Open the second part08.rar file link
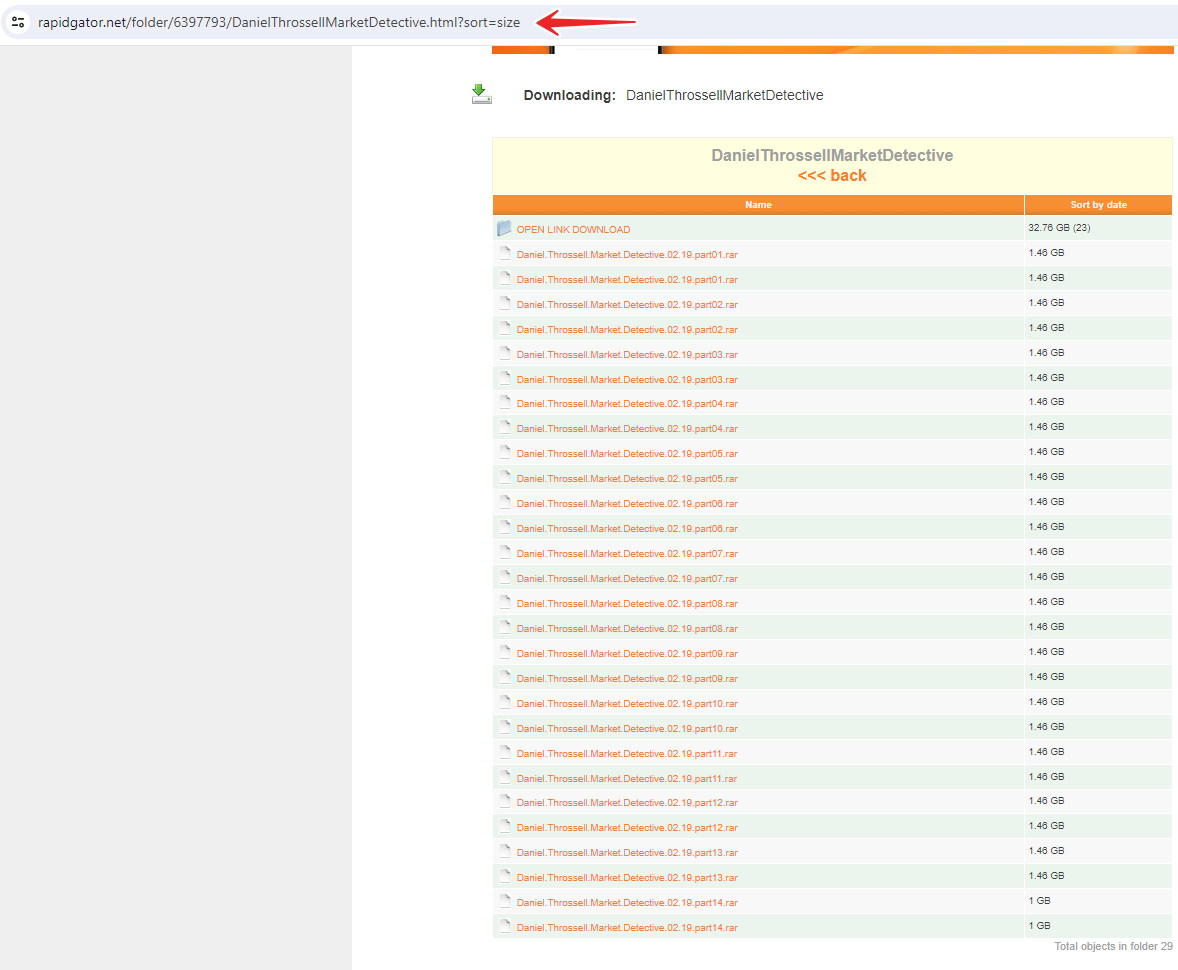The height and width of the screenshot is (970, 1178). (x=627, y=629)
